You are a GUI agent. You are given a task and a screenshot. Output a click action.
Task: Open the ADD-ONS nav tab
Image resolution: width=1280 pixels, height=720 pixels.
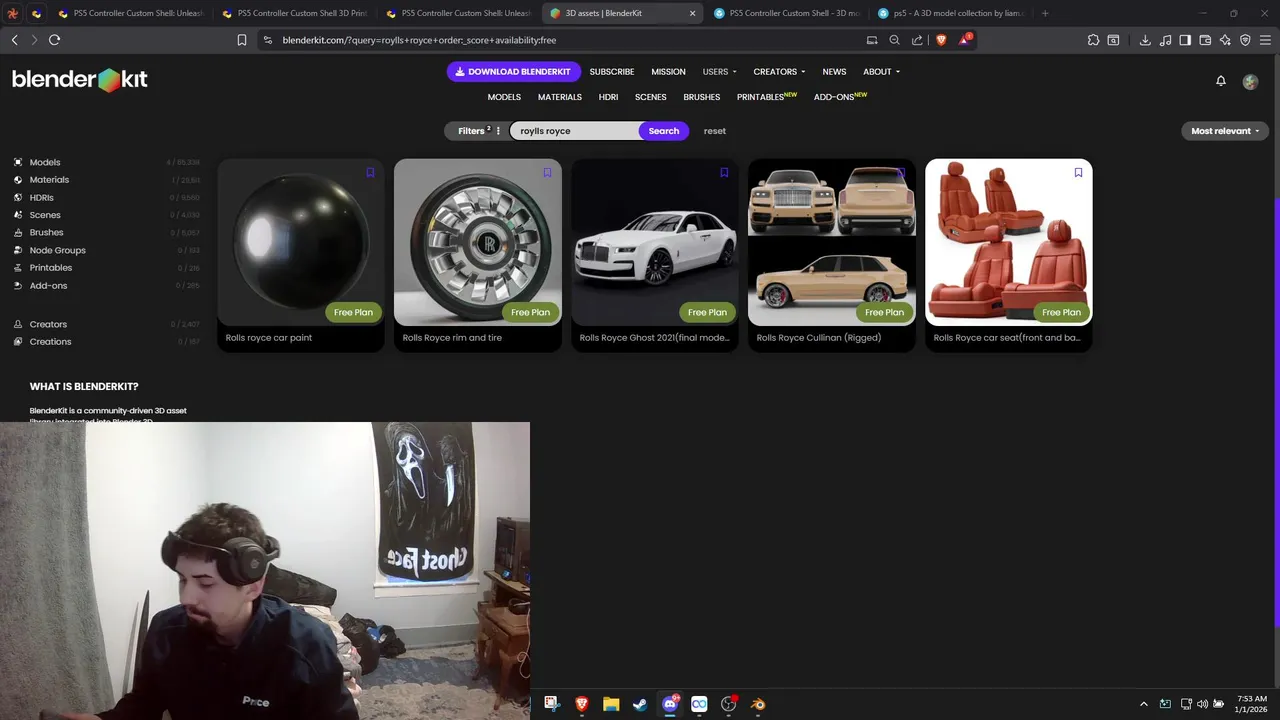coord(840,97)
